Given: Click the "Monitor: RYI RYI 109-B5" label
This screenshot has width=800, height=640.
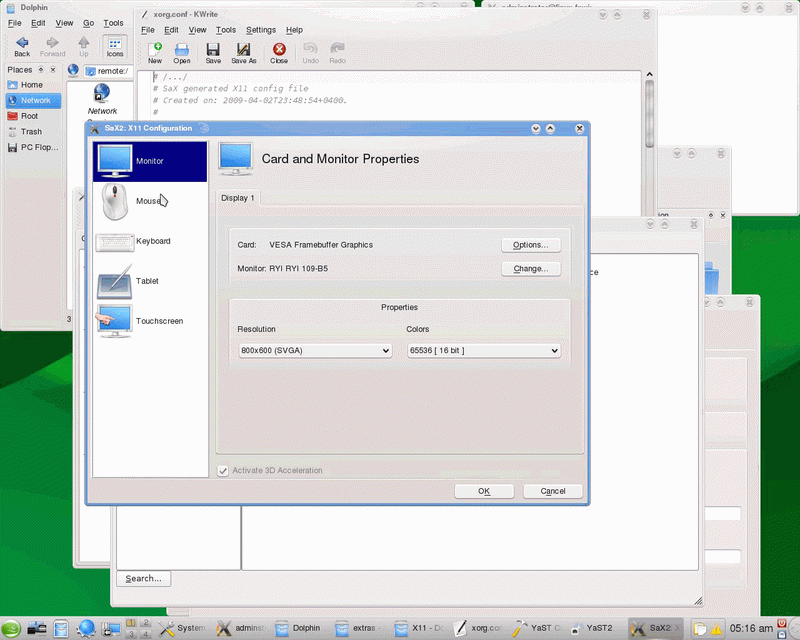Looking at the screenshot, I should (x=283, y=269).
